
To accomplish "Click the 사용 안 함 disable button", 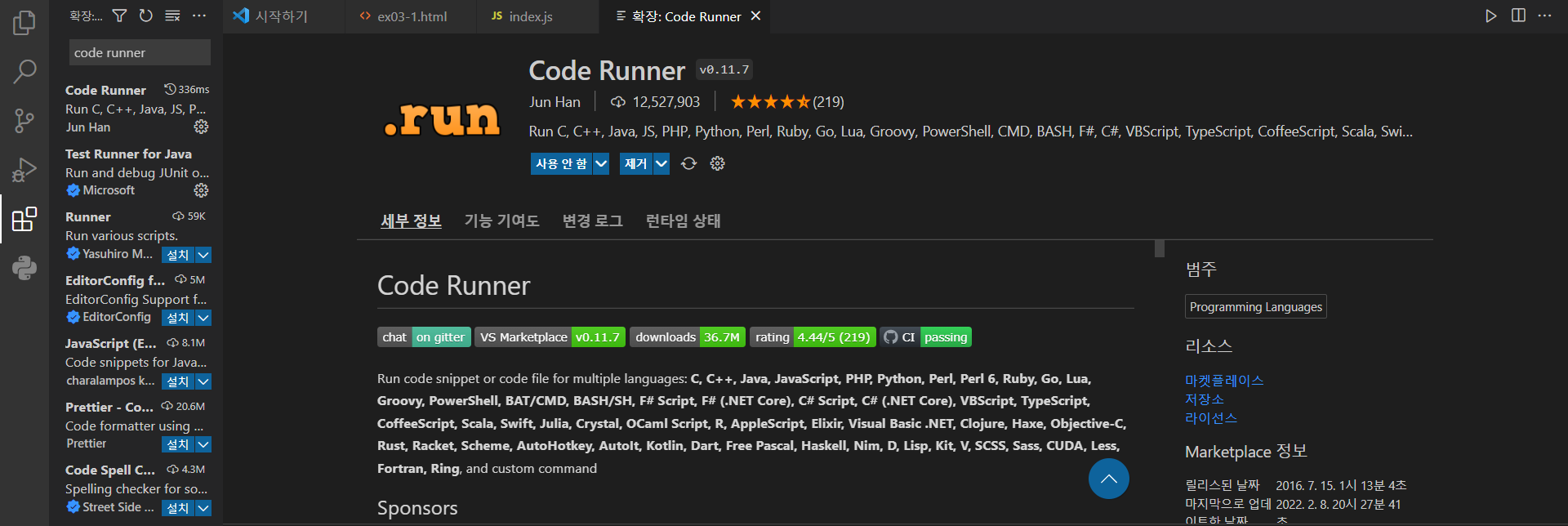I will (561, 163).
